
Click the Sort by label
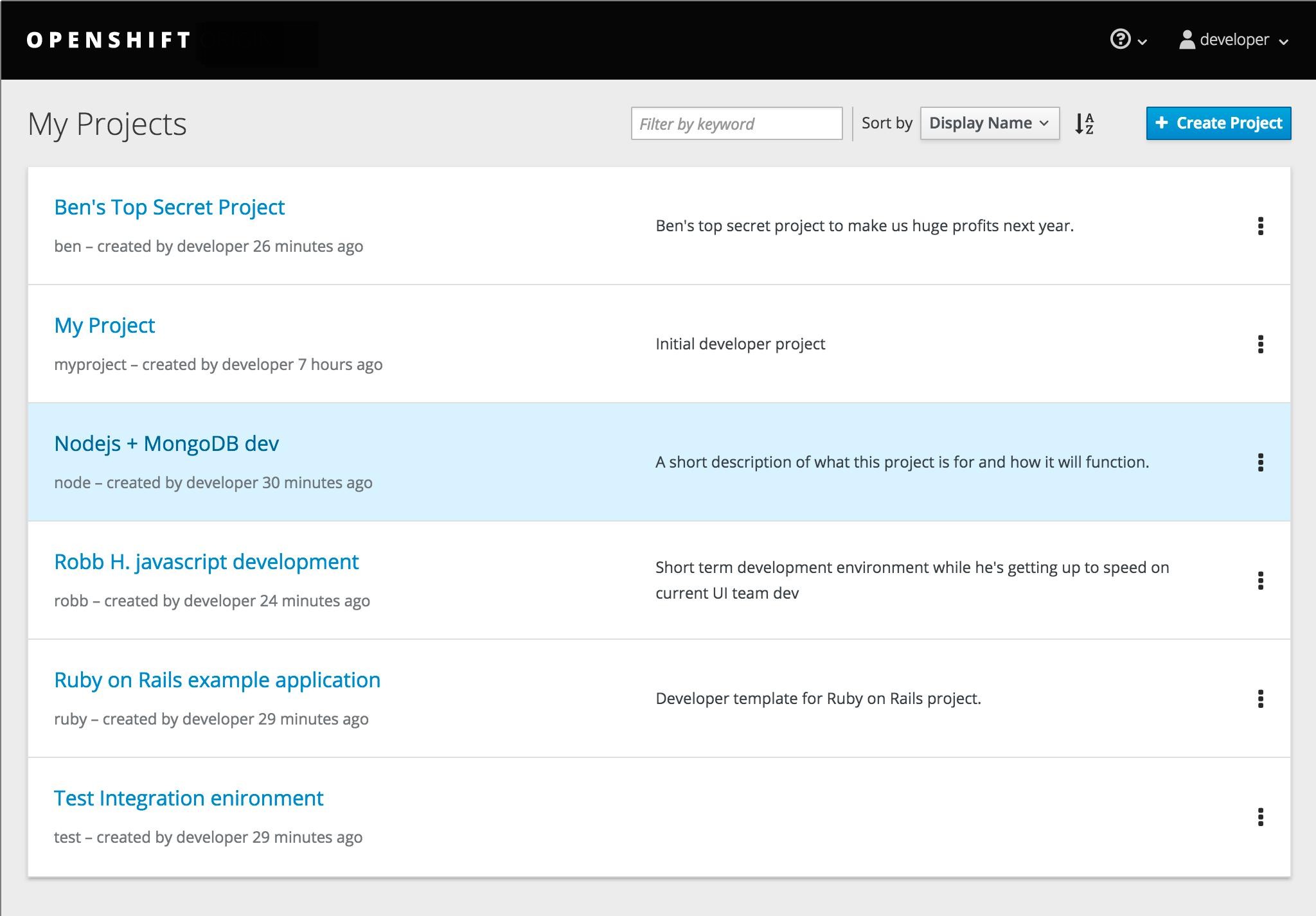click(887, 123)
